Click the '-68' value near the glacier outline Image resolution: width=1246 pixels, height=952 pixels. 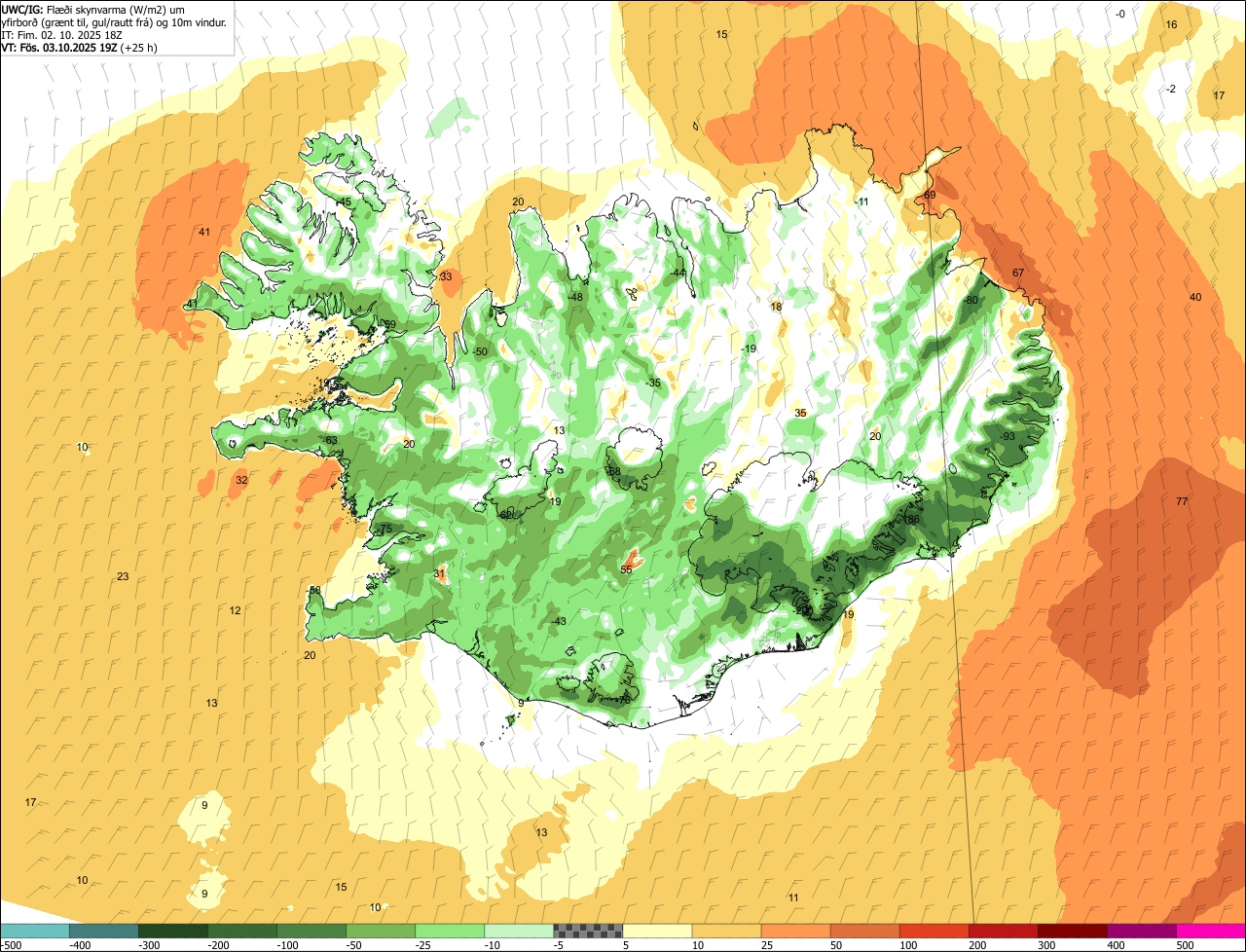pos(612,471)
